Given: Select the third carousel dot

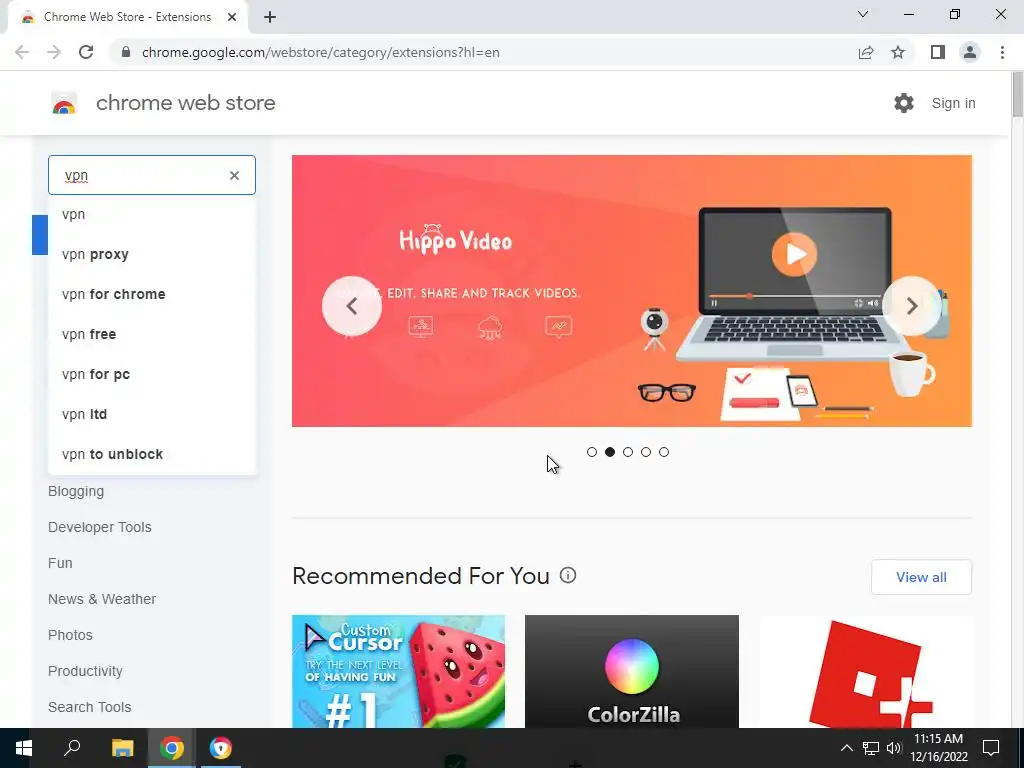Looking at the screenshot, I should (x=628, y=452).
